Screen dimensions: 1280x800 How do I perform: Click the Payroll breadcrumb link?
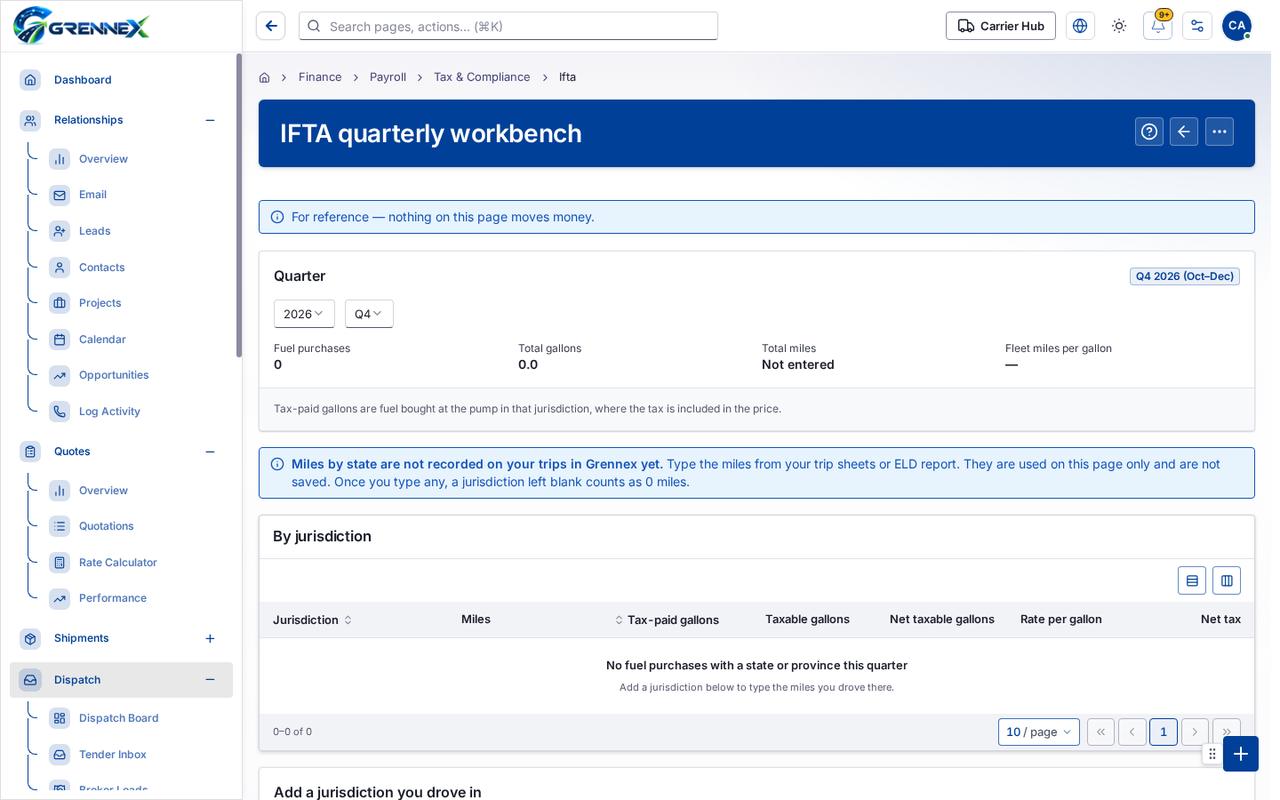pyautogui.click(x=388, y=77)
